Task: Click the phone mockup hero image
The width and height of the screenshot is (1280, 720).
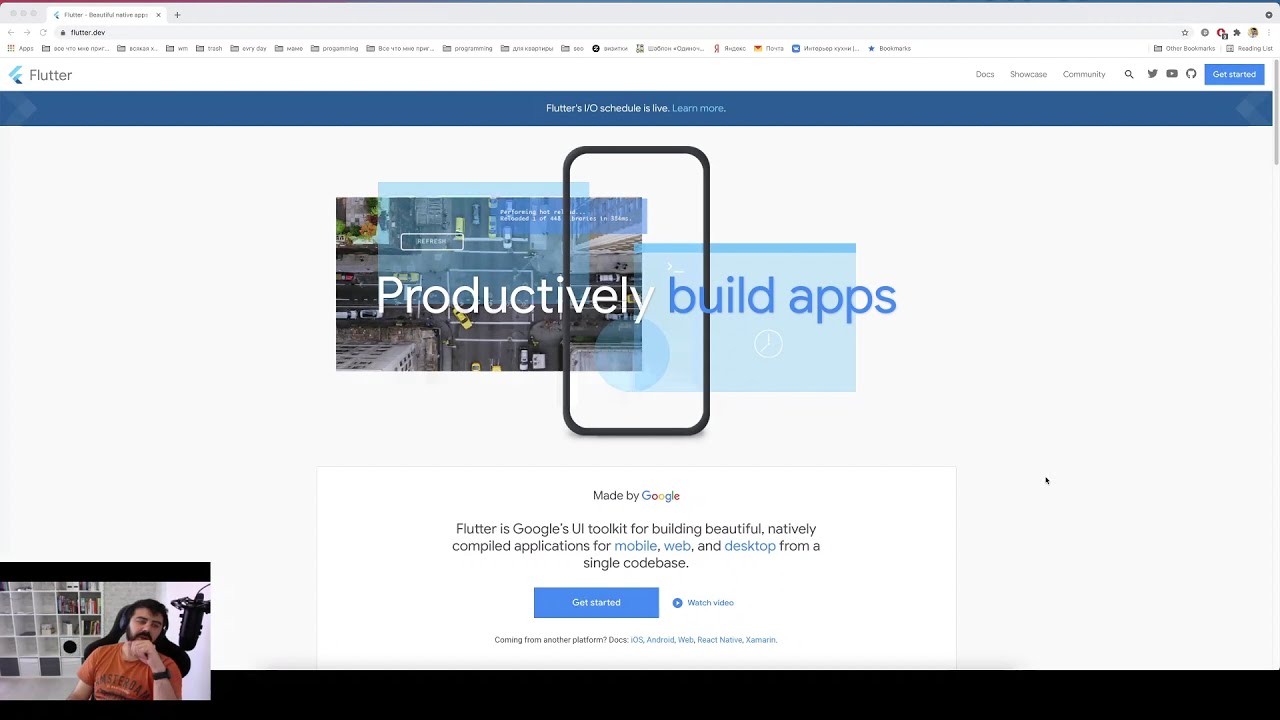Action: [x=636, y=291]
